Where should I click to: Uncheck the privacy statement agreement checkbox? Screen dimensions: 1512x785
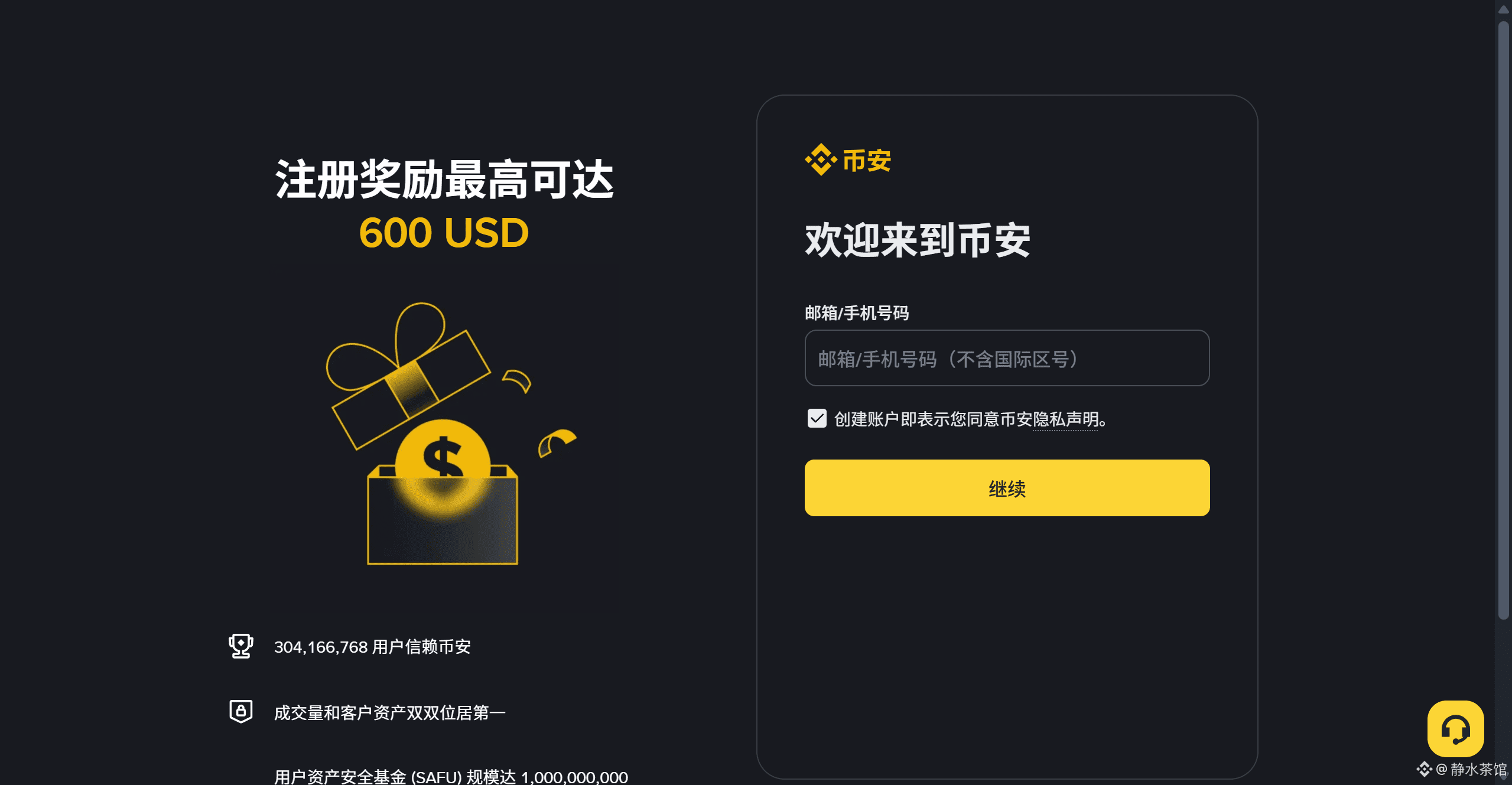tap(817, 418)
